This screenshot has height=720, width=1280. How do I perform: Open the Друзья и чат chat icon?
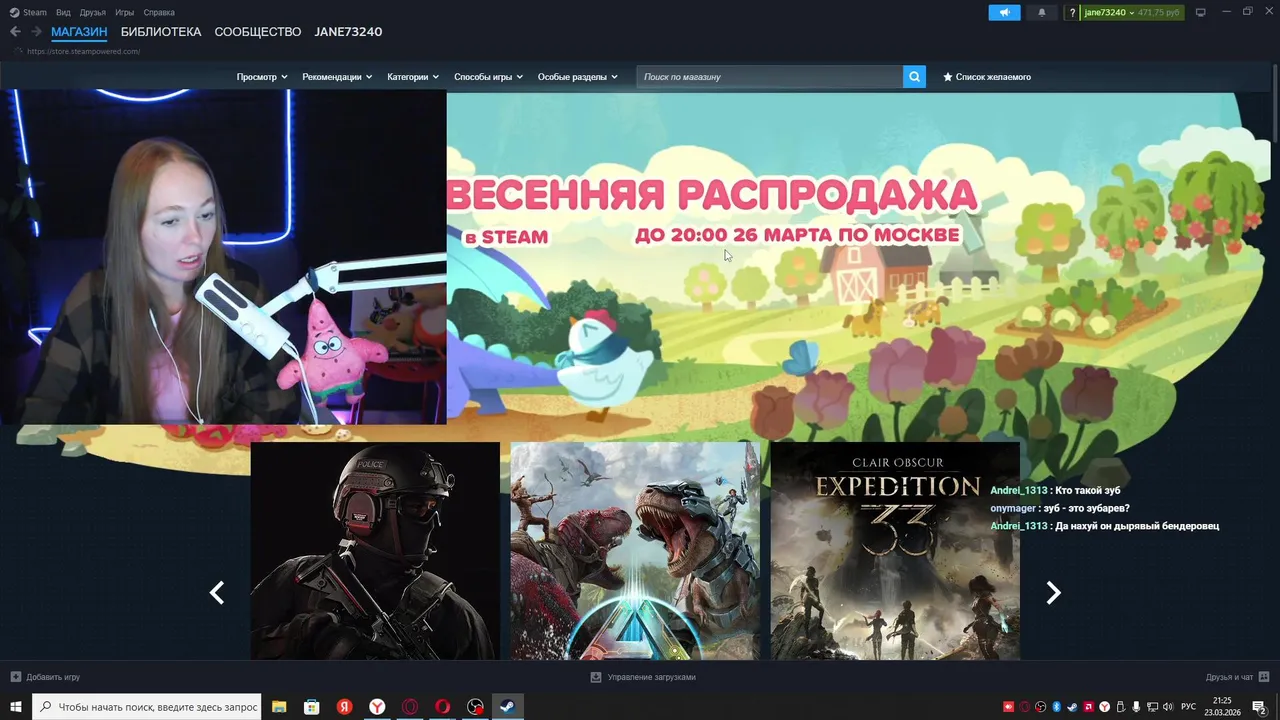[x=1264, y=677]
